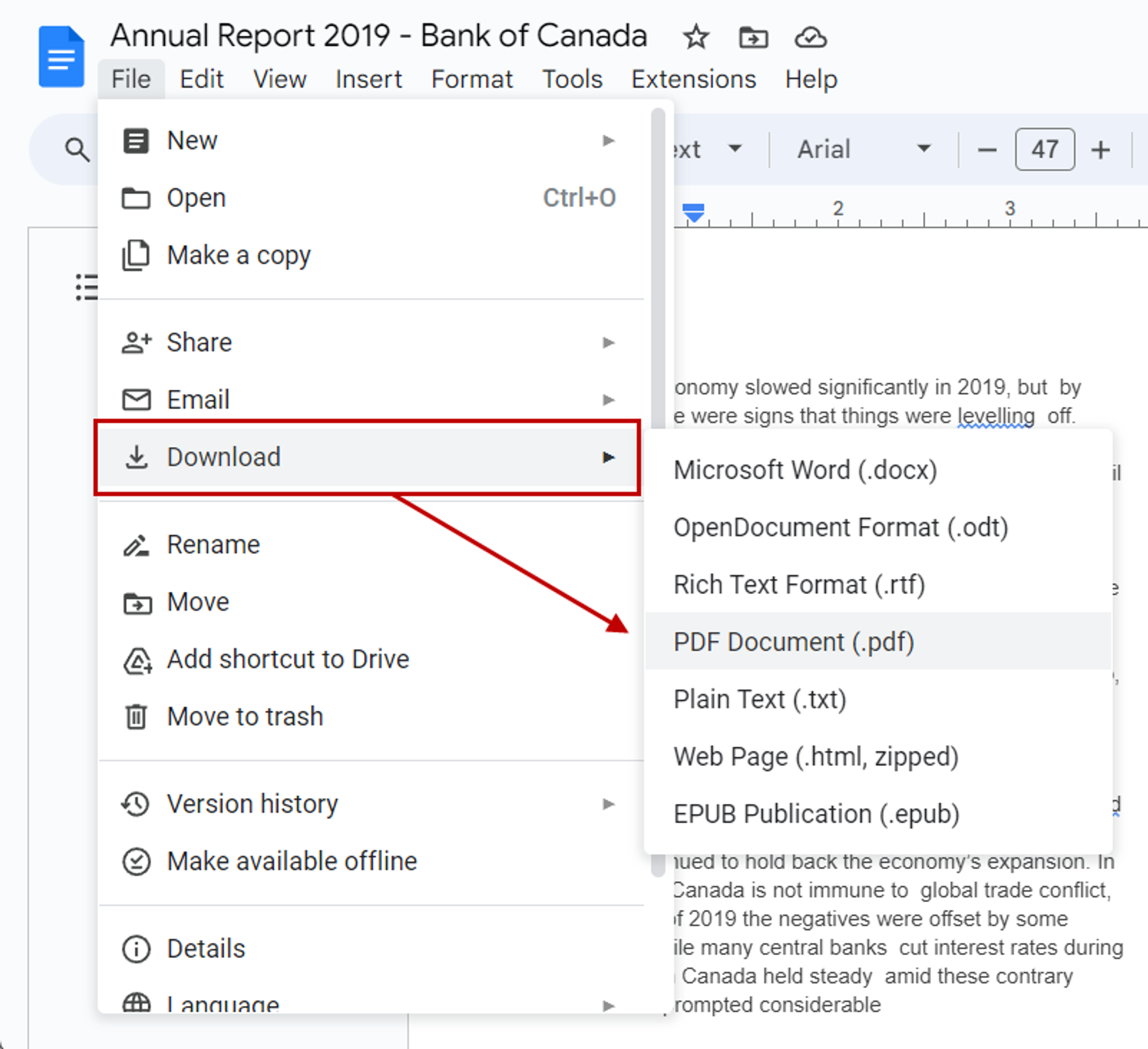1148x1049 pixels.
Task: Check the cloud saved status icon
Action: (x=810, y=38)
